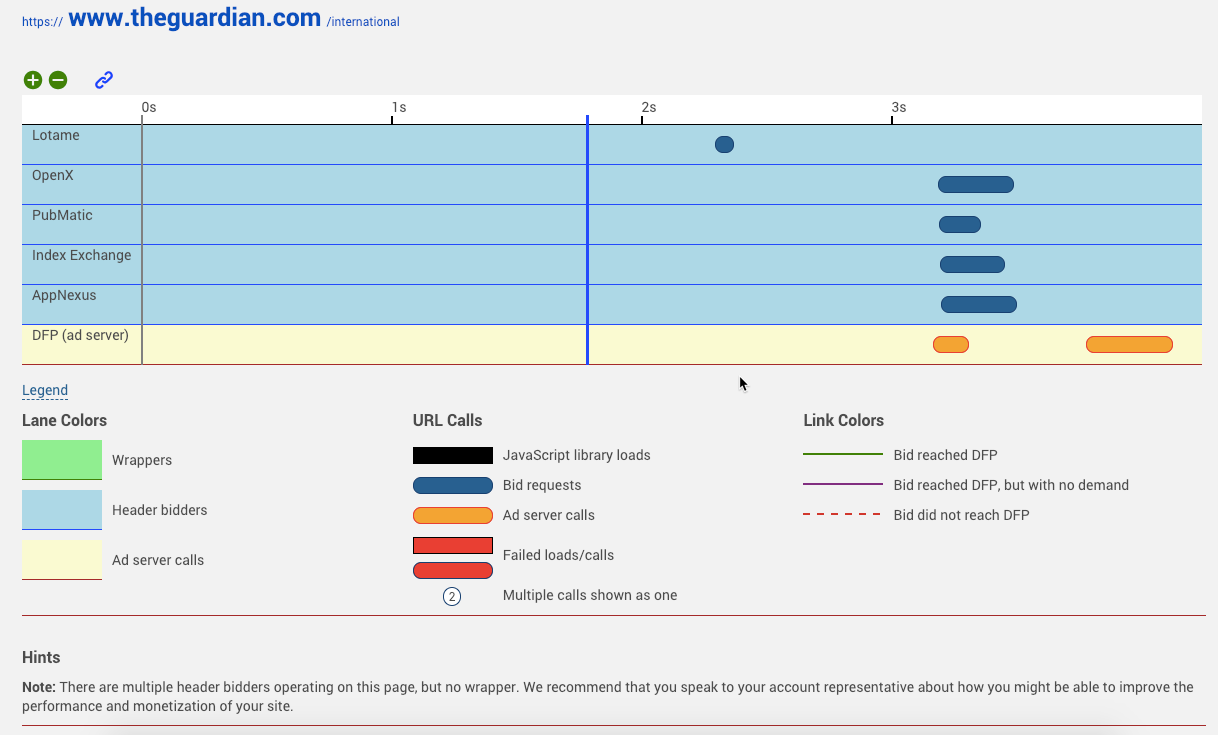Click the dark blue Bid requests legend pill

453,485
